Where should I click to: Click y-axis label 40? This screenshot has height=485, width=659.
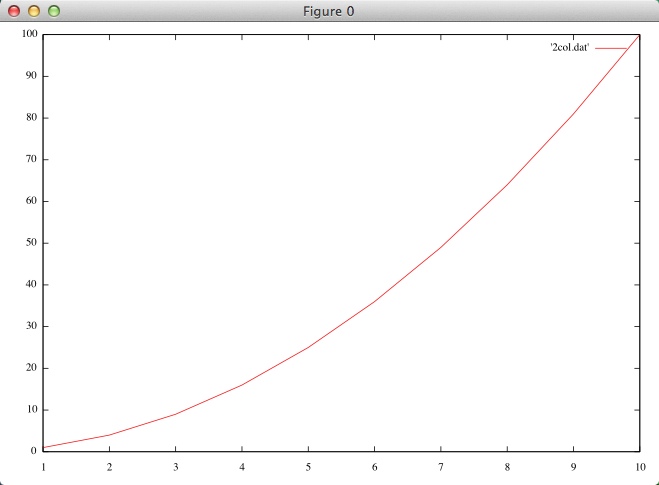[x=32, y=284]
